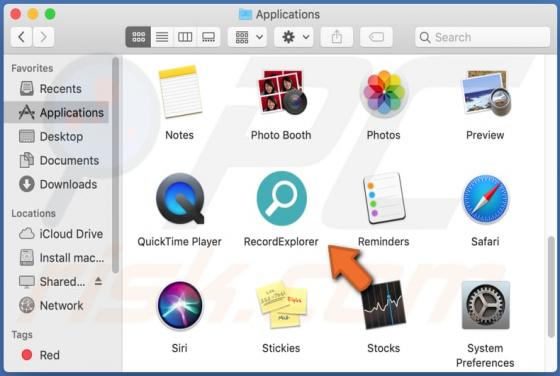Select the Install mac... volume
Viewport: 560px width, 376px height.
point(57,257)
